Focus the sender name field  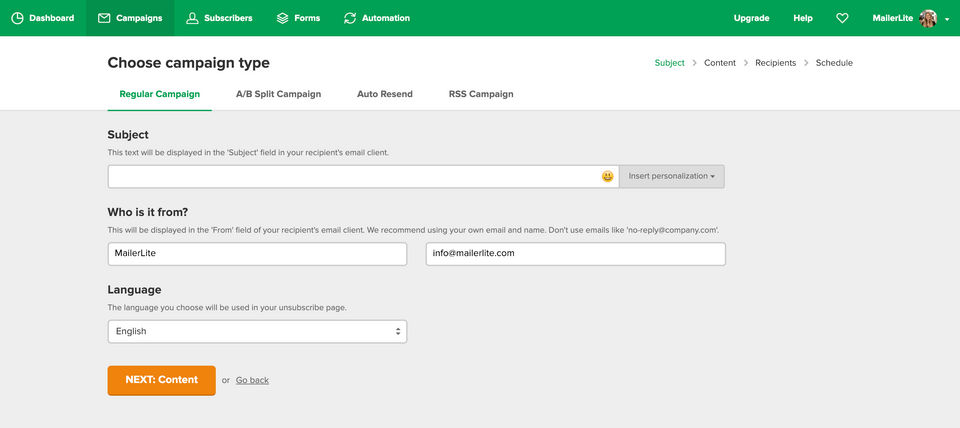click(257, 254)
